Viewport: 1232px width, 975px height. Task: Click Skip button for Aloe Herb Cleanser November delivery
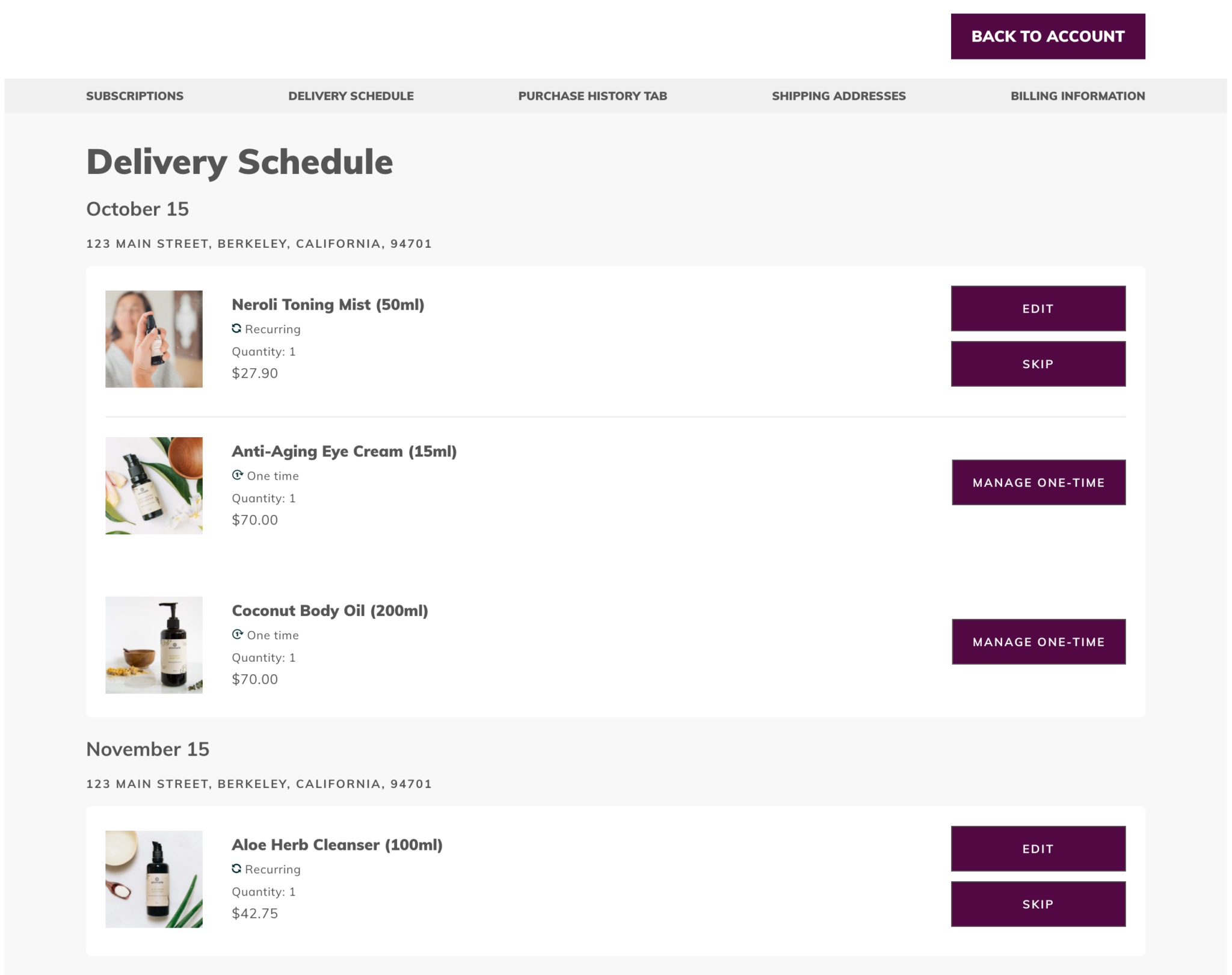[1039, 903]
